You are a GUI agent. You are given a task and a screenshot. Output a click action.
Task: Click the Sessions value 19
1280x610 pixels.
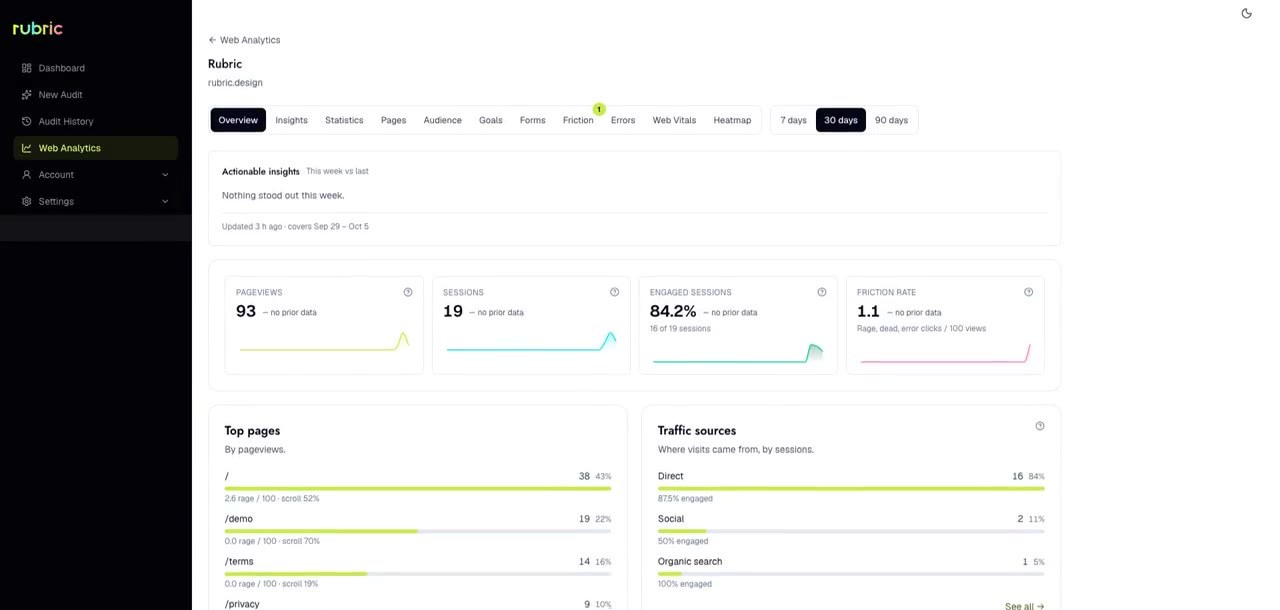click(x=453, y=311)
